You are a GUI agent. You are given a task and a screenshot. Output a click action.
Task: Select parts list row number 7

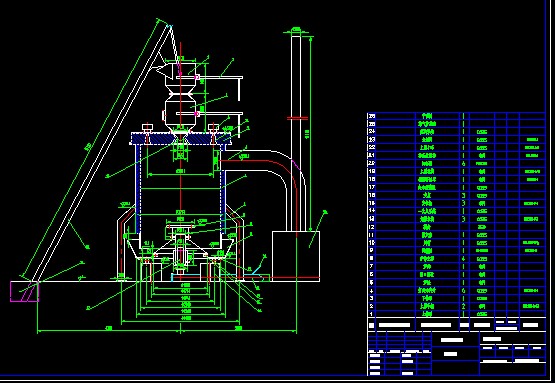pyautogui.click(x=456, y=267)
